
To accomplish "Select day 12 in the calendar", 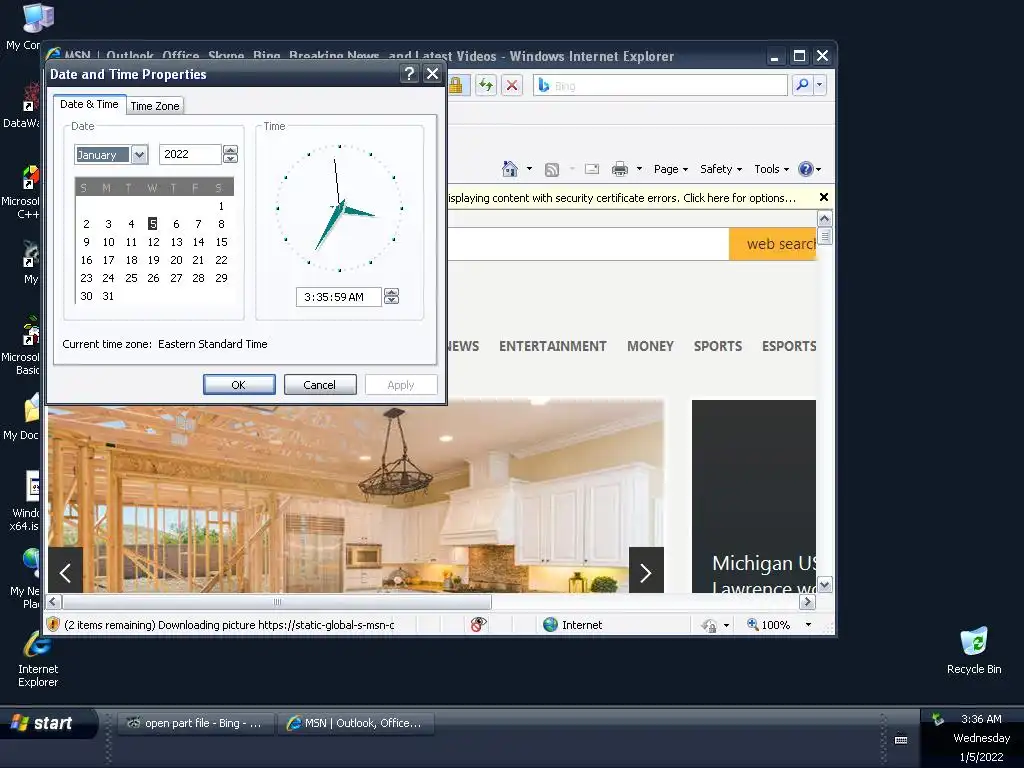I will [153, 242].
